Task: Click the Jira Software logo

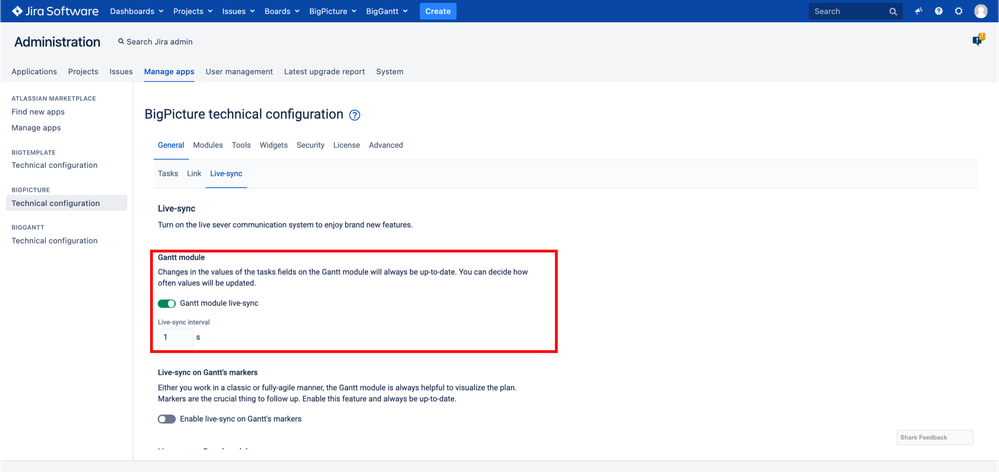Action: (55, 11)
